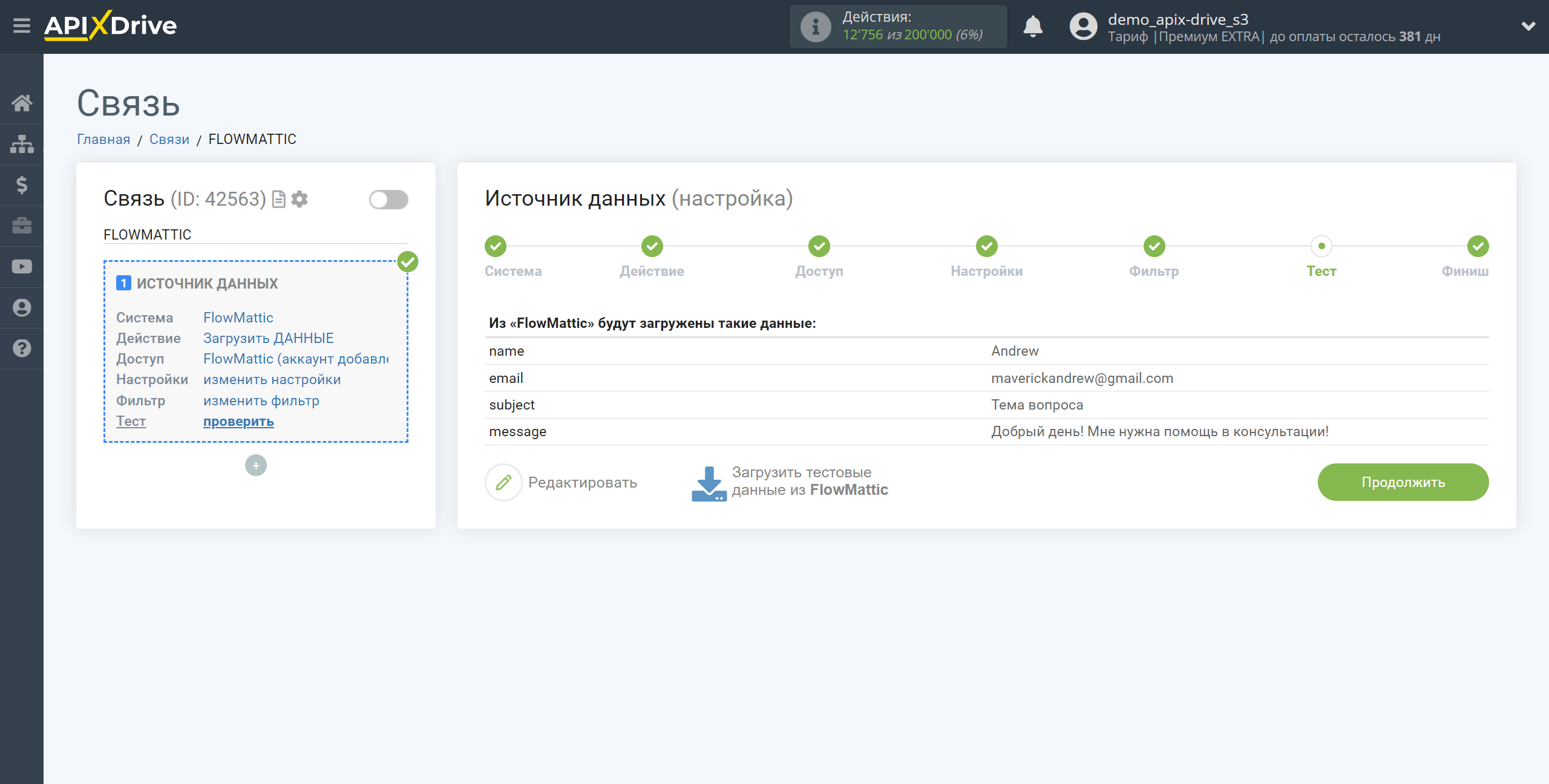This screenshot has width=1549, height=784.
Task: Open the help question-mark sidebar icon
Action: pos(22,348)
